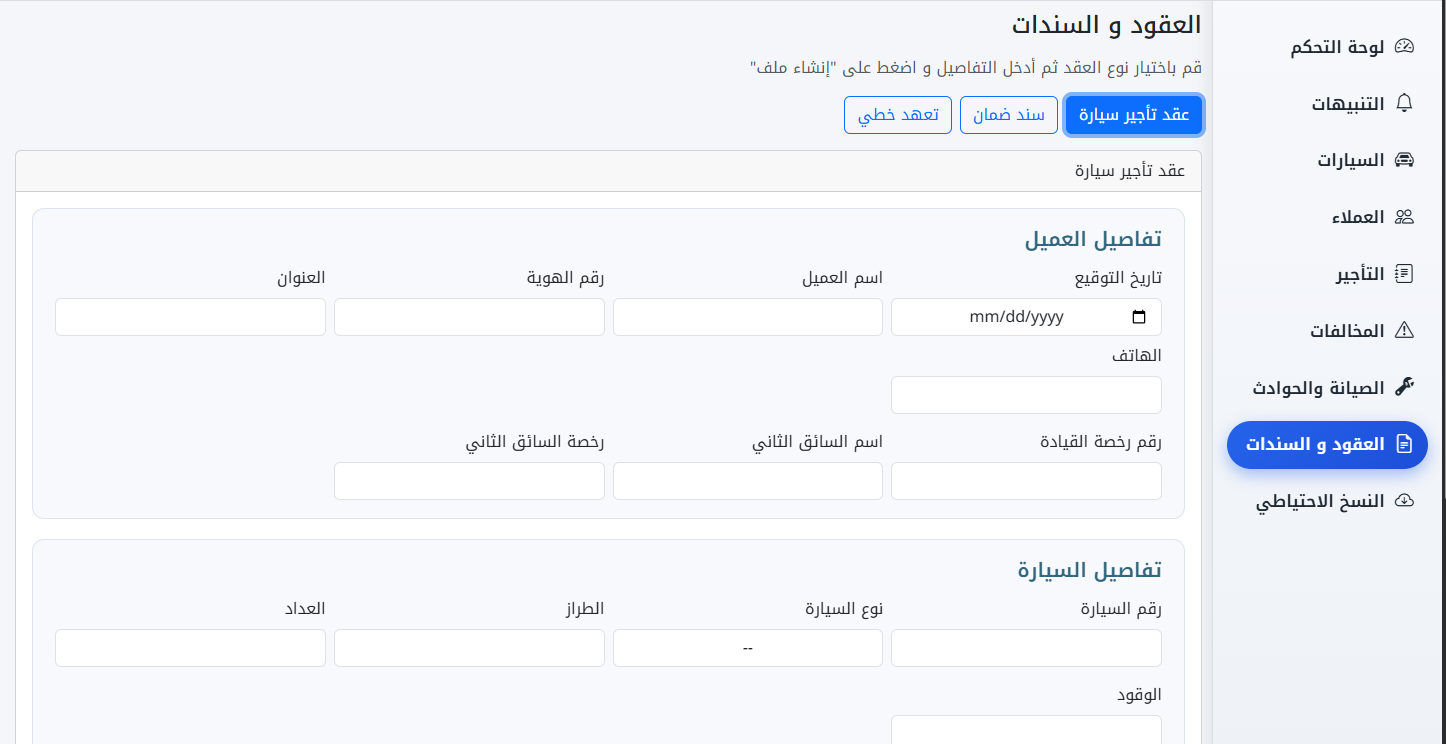
Task: Open the نوع السيارة dropdown
Action: (748, 648)
